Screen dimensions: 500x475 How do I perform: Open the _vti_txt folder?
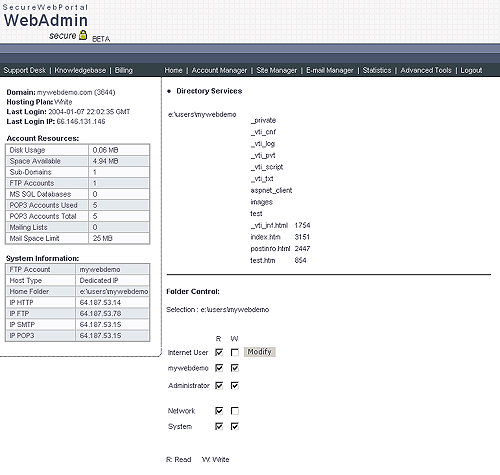pyautogui.click(x=262, y=179)
